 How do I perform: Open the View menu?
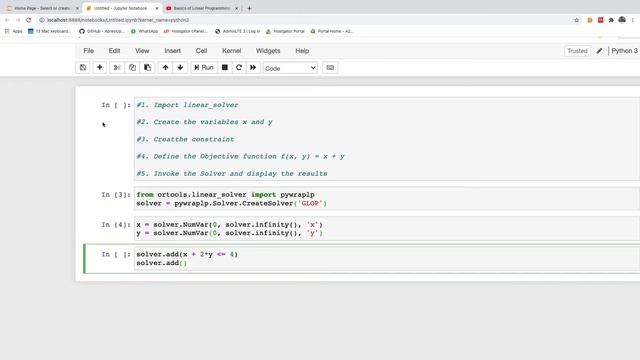(142, 51)
